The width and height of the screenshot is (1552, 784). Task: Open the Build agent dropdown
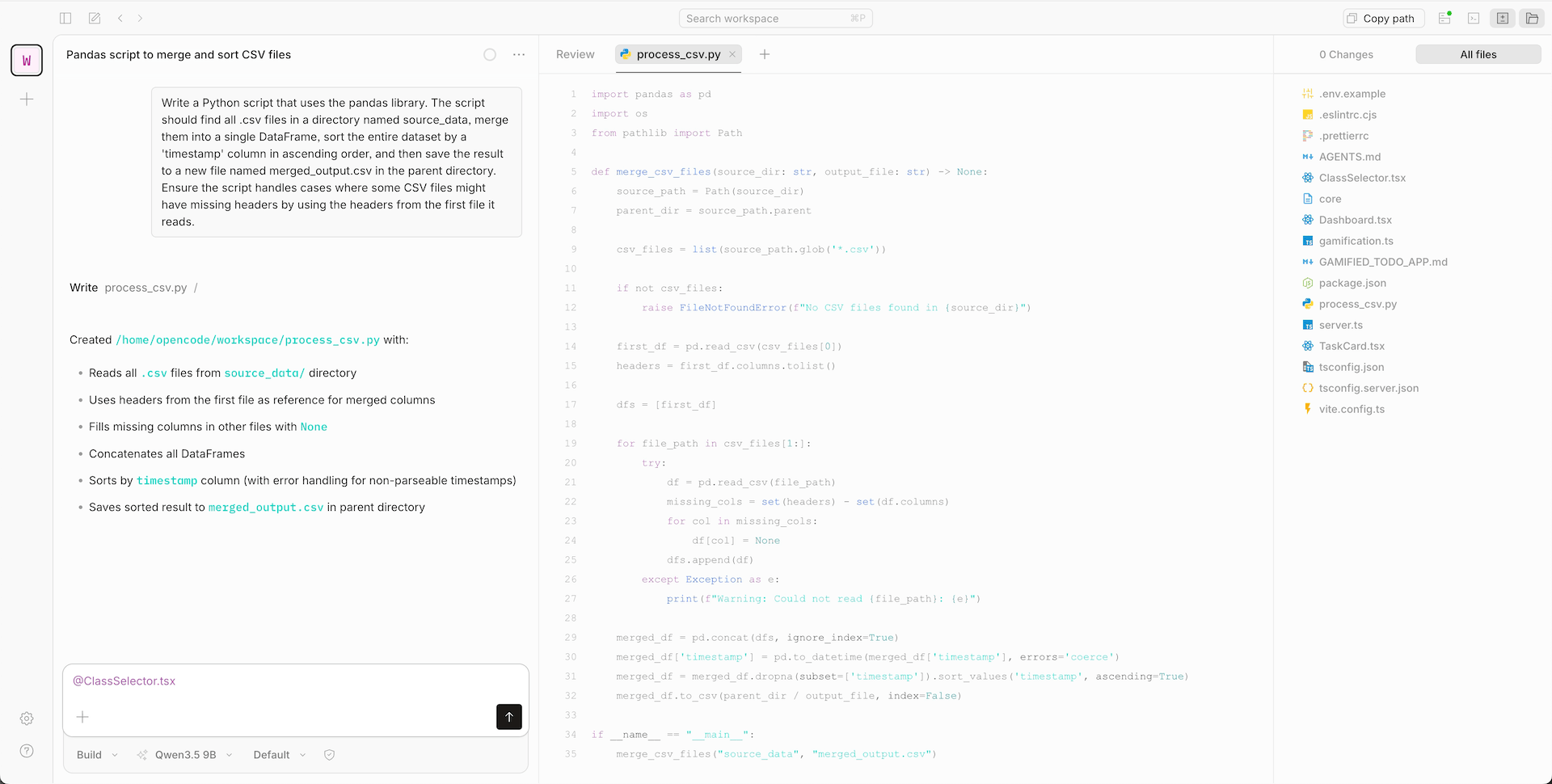[x=97, y=755]
